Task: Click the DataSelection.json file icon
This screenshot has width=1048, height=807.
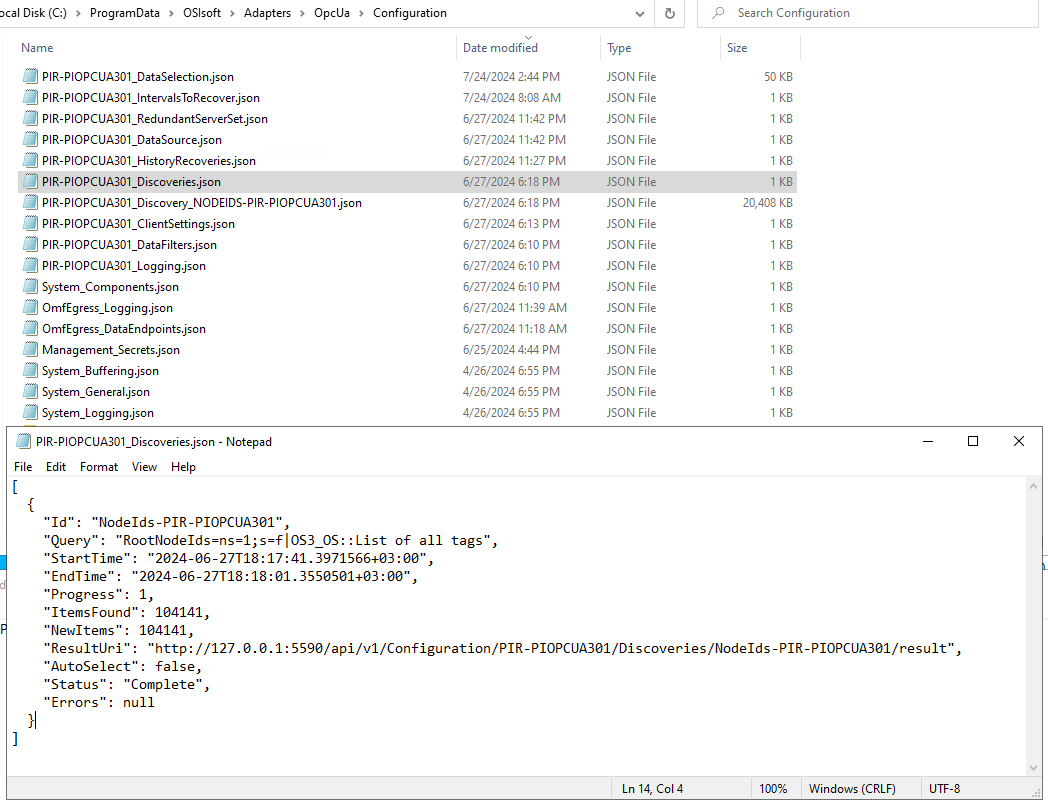Action: (x=30, y=77)
